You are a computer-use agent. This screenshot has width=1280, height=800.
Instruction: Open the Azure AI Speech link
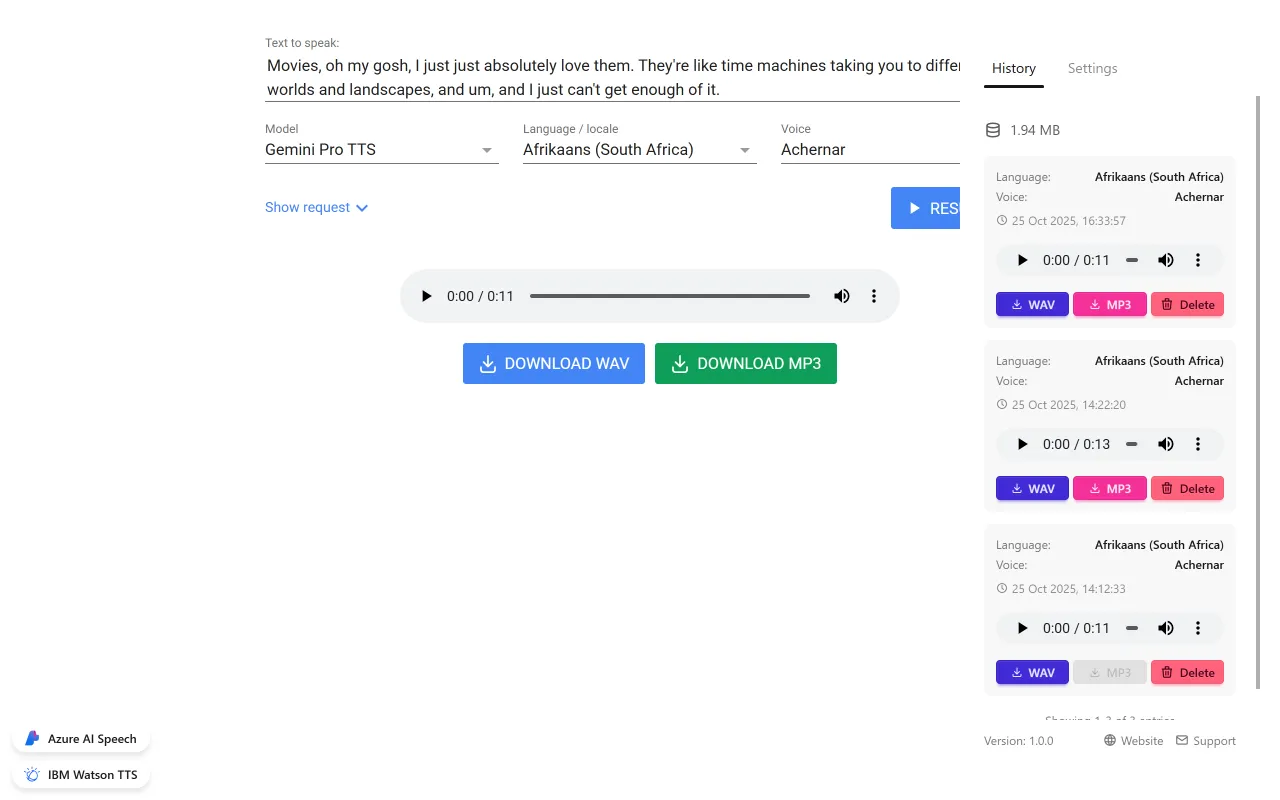click(x=81, y=739)
